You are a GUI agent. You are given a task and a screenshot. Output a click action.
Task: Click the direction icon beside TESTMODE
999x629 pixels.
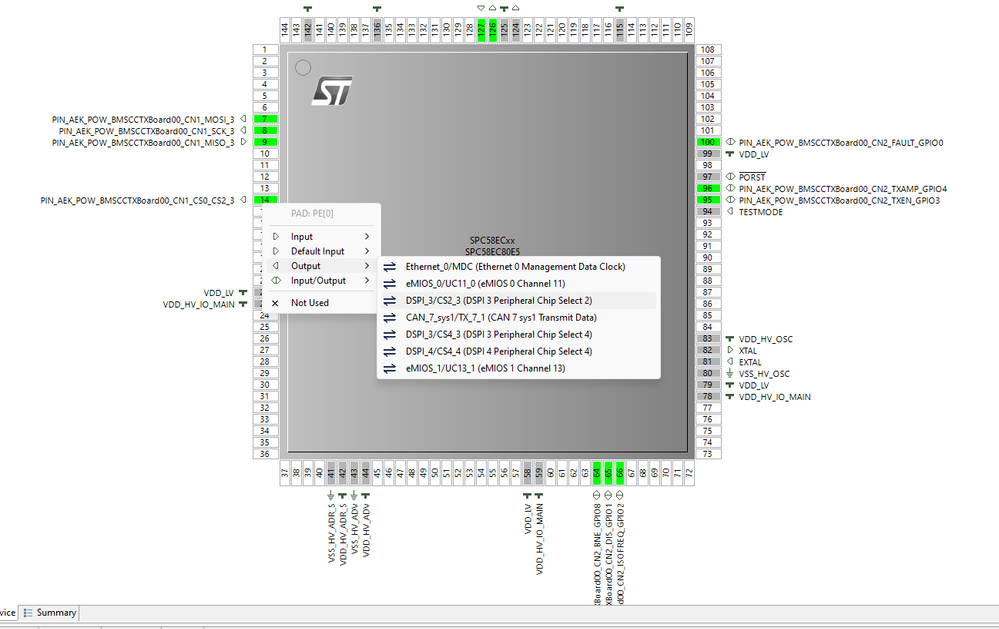point(730,212)
